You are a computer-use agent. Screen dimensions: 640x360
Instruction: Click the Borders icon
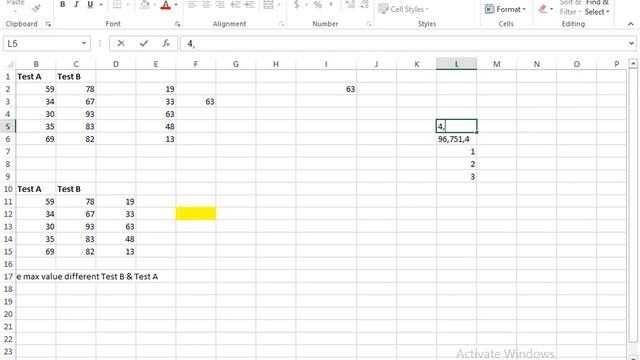[x=117, y=4]
